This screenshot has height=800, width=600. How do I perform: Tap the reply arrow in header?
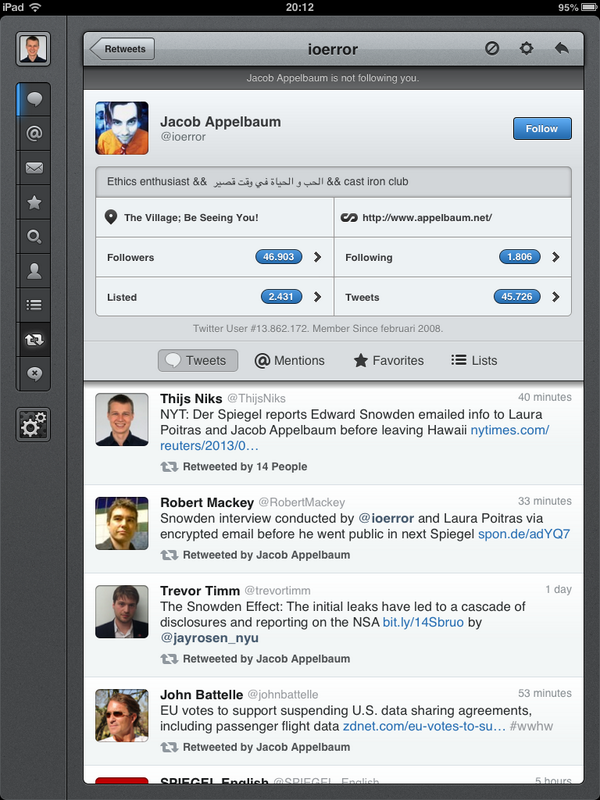point(561,48)
